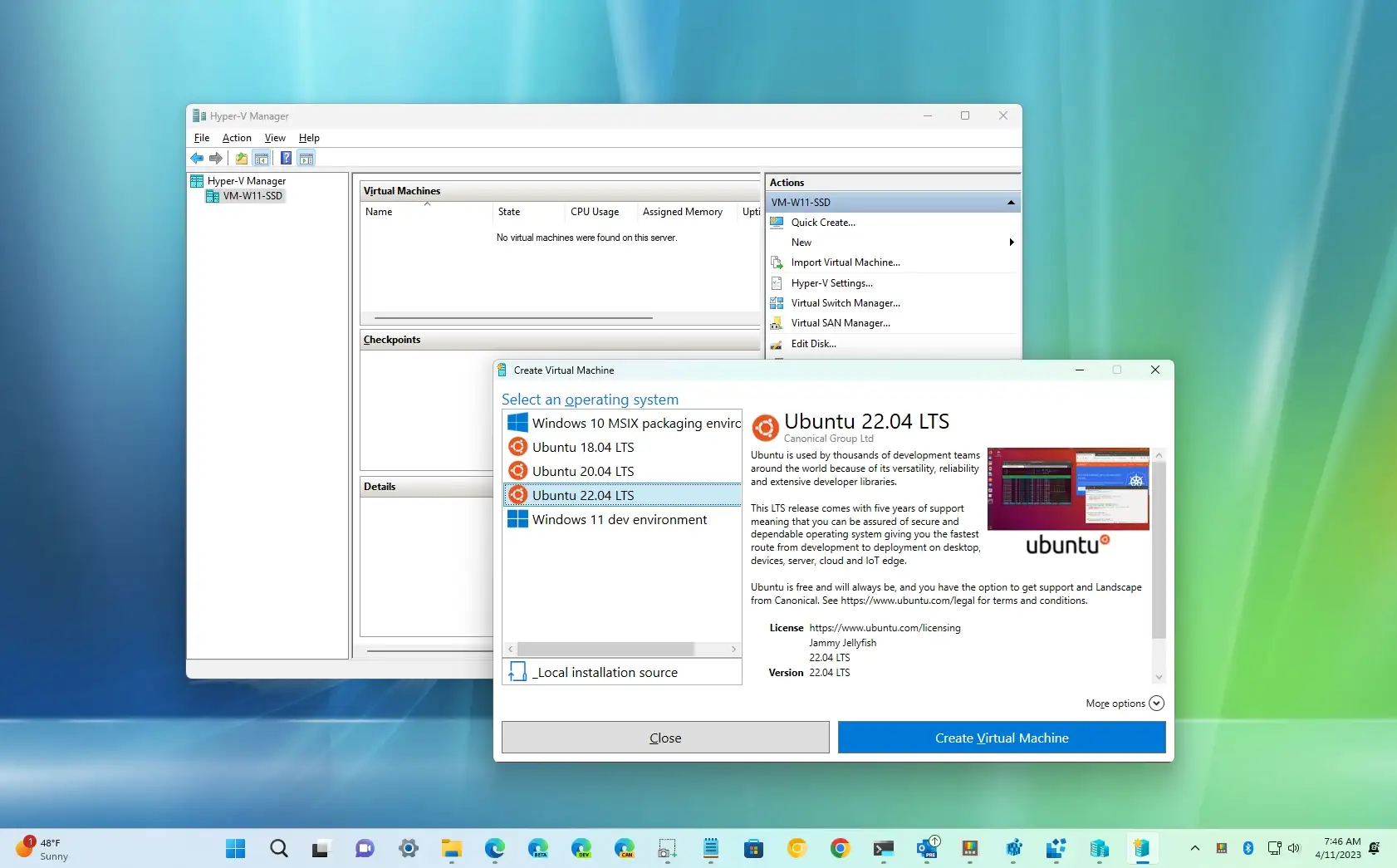Click the Show/Hide Action Pane toolbar icon
Image resolution: width=1397 pixels, height=868 pixels.
coord(306,158)
